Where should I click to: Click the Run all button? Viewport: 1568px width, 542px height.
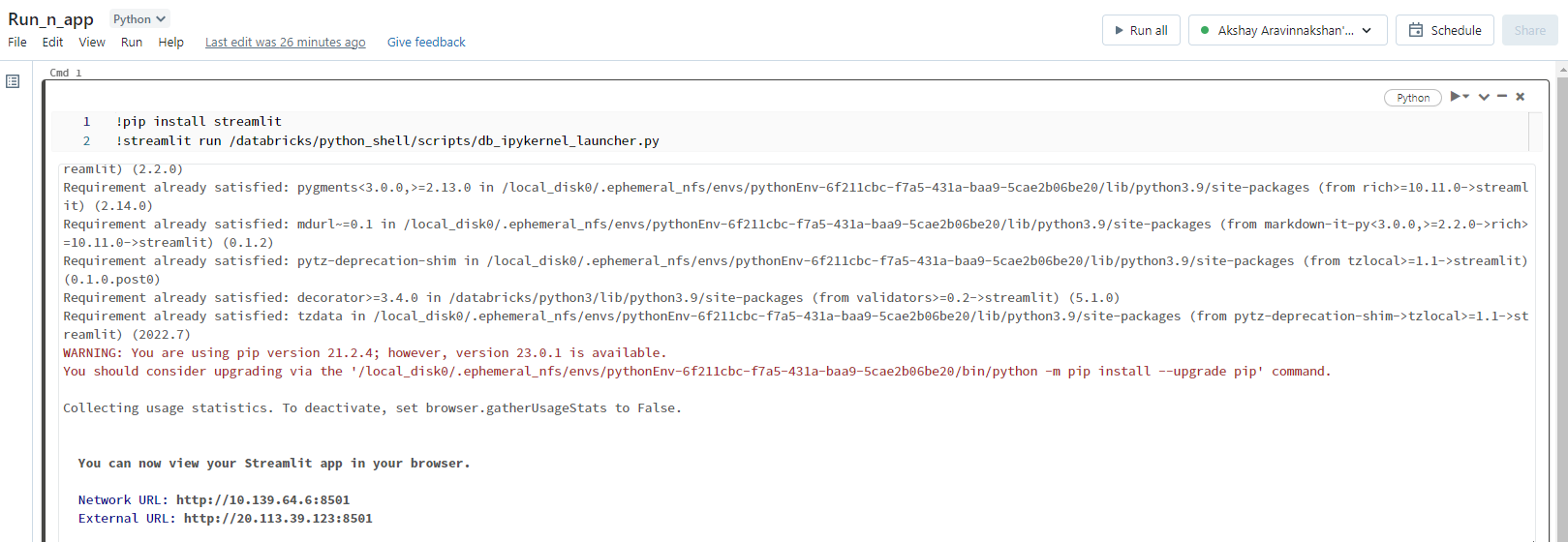tap(1141, 30)
